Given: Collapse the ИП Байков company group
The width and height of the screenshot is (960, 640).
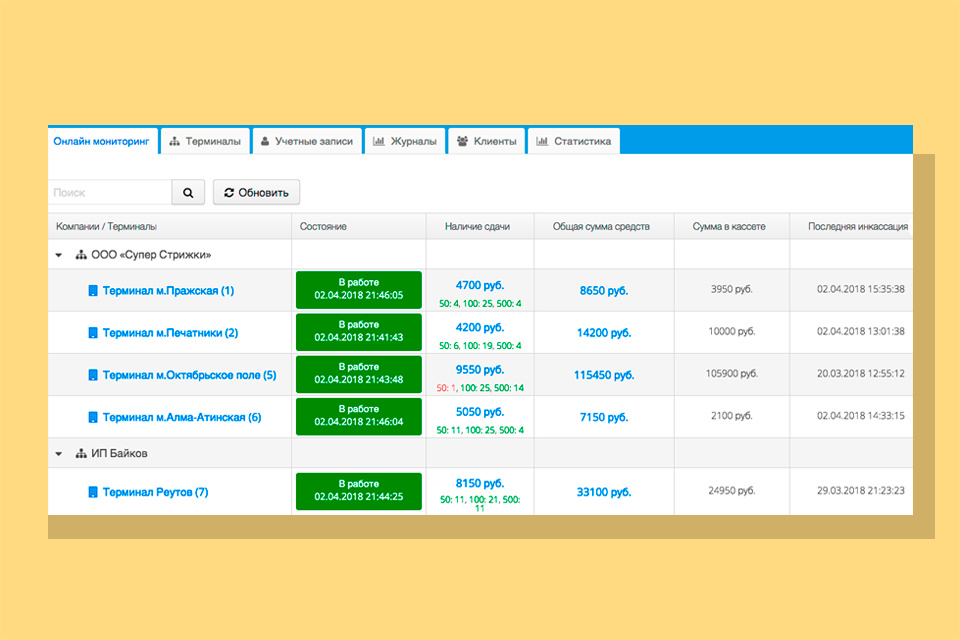Looking at the screenshot, I should pyautogui.click(x=61, y=454).
